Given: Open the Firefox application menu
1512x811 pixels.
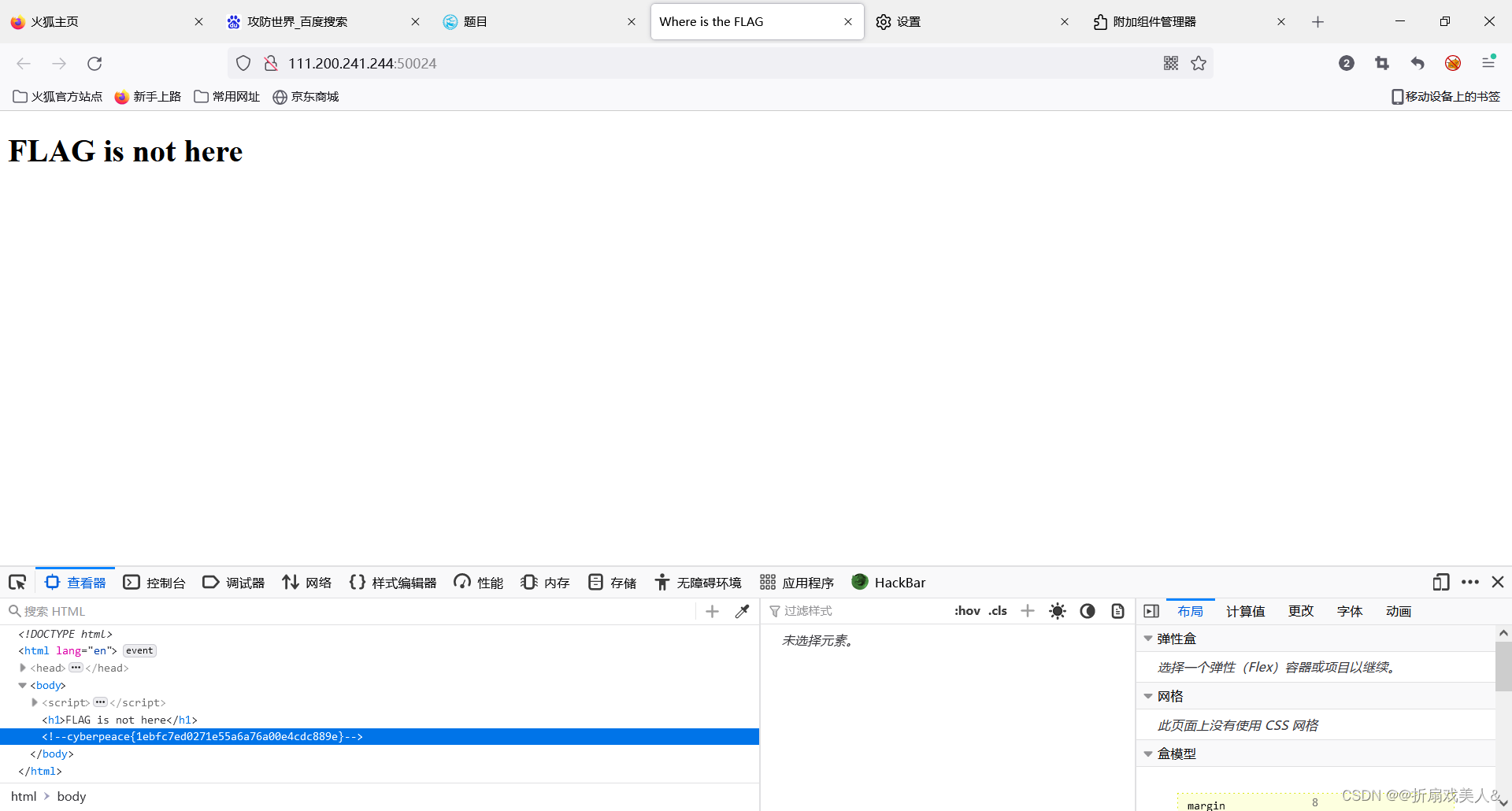Looking at the screenshot, I should tap(1488, 63).
